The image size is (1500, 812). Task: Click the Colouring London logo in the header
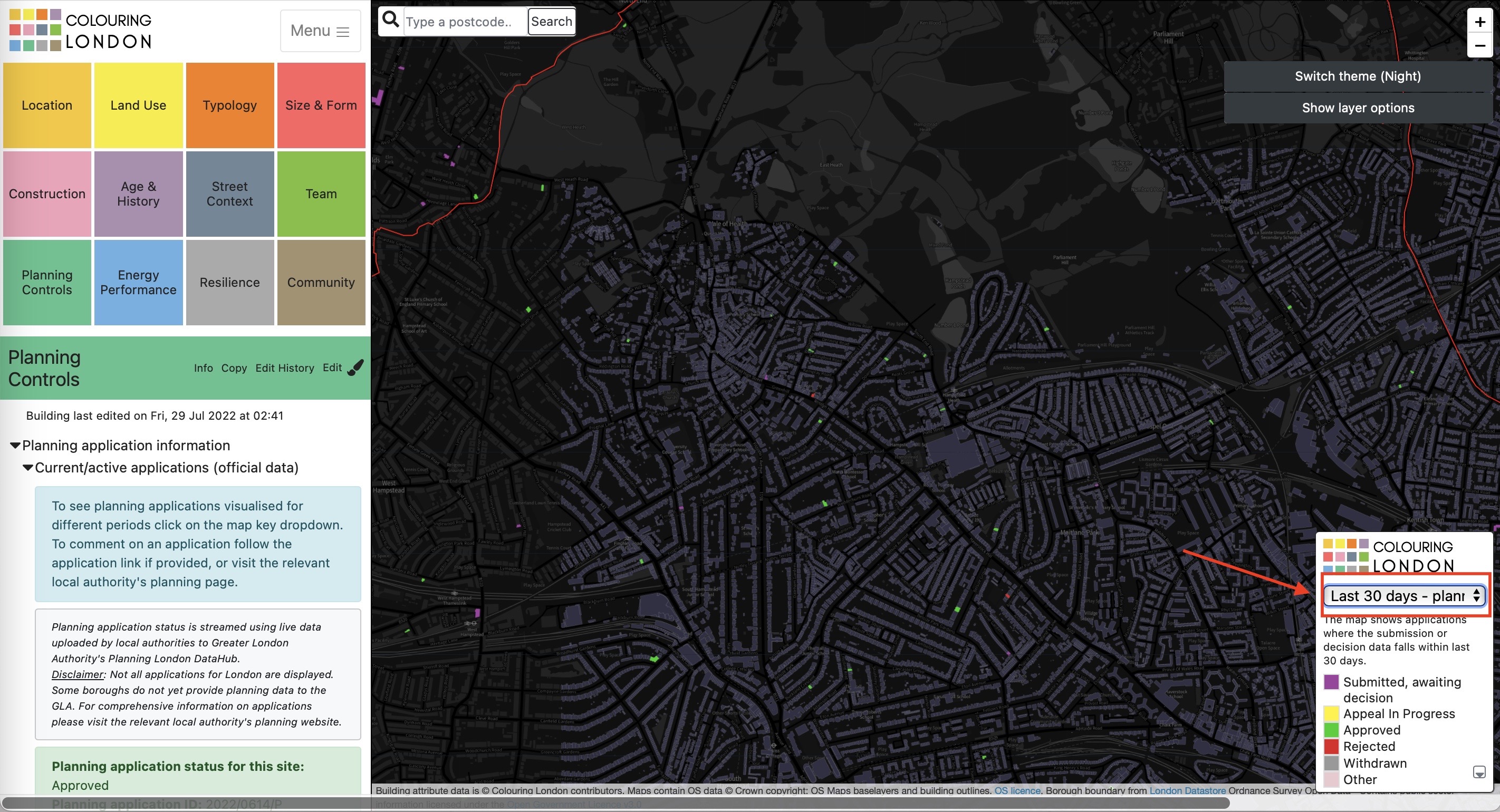coord(80,30)
